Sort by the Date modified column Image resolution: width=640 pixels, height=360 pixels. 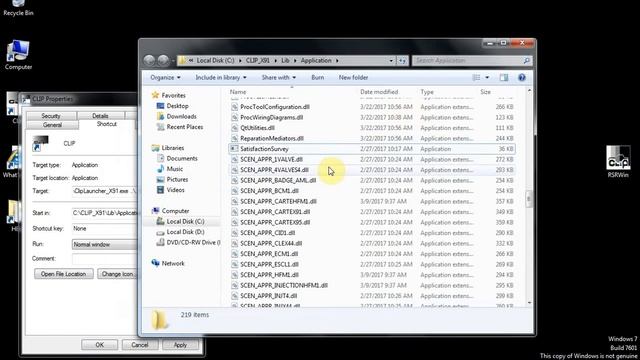(379, 92)
